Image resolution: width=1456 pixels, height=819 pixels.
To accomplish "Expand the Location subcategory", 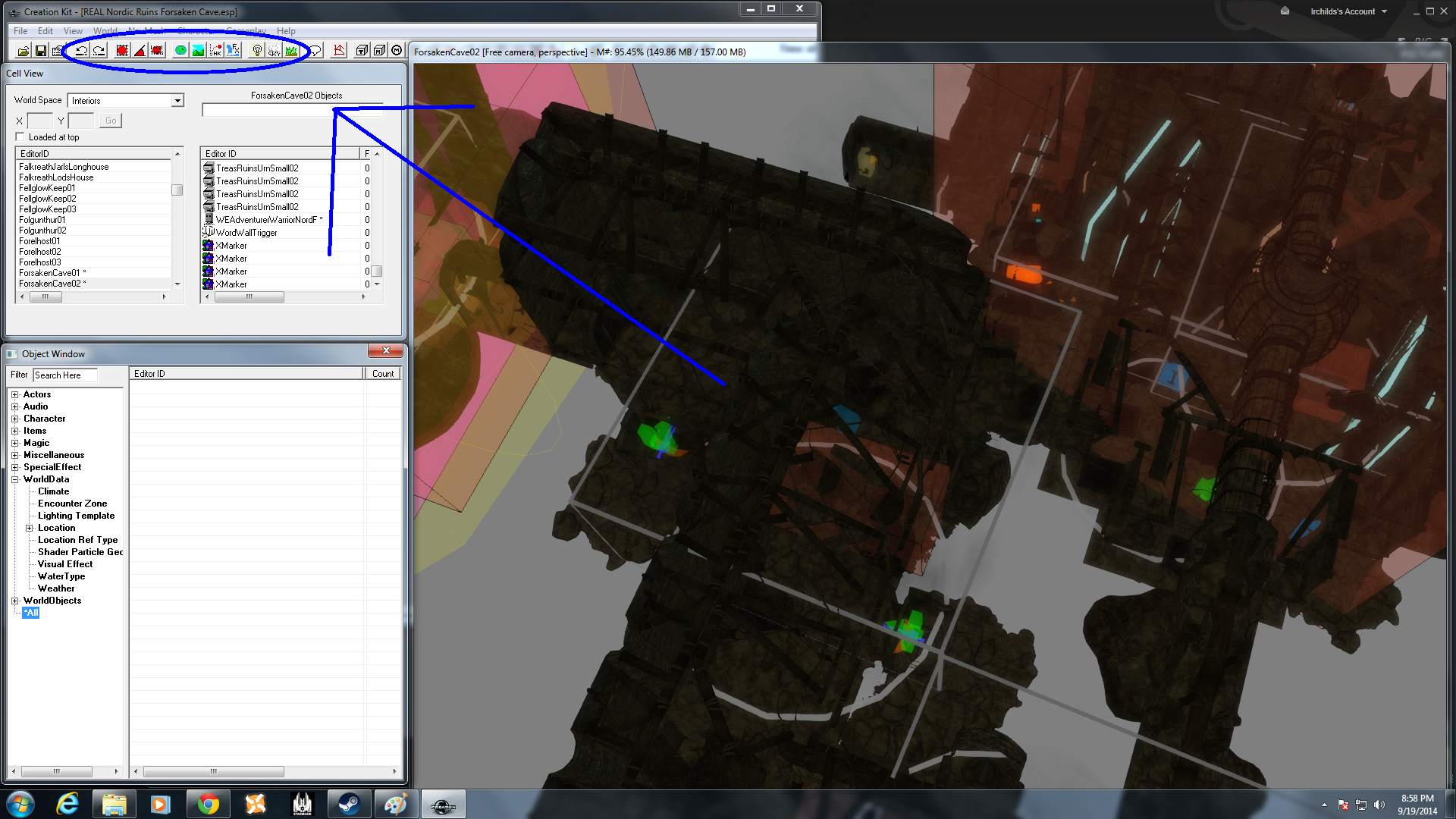I will point(30,528).
